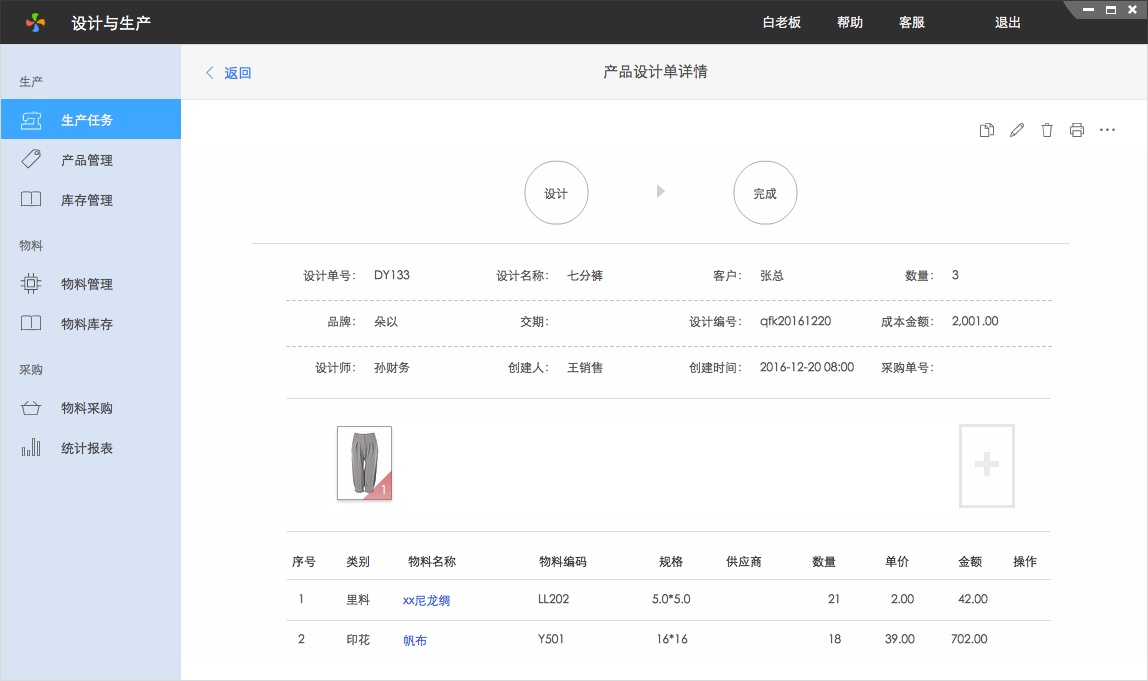Click the trash delete icon

click(x=1047, y=130)
